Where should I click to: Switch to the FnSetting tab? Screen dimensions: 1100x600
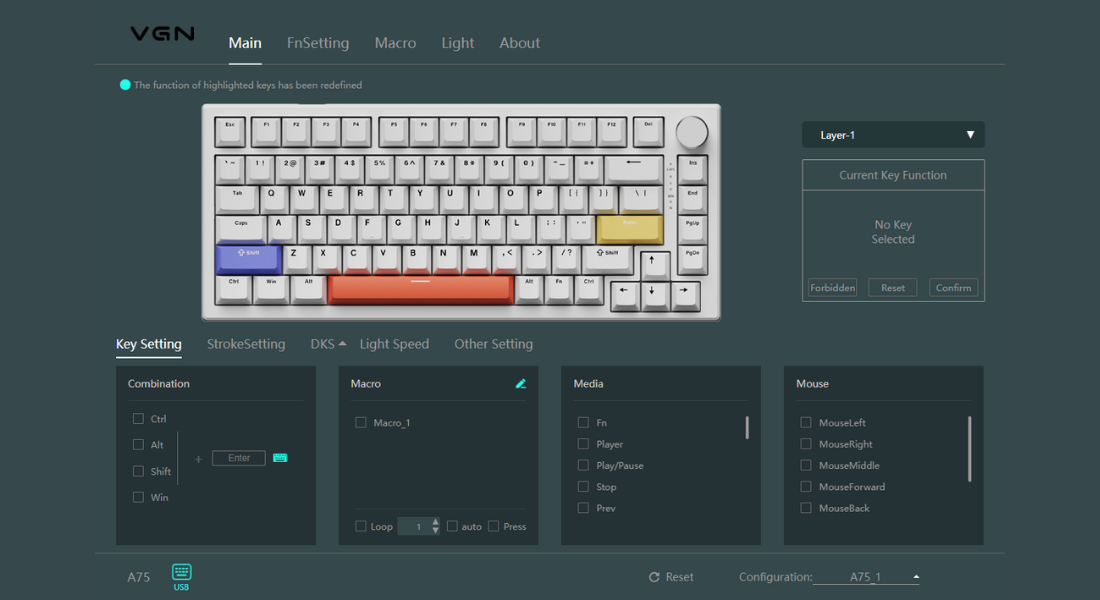point(318,42)
